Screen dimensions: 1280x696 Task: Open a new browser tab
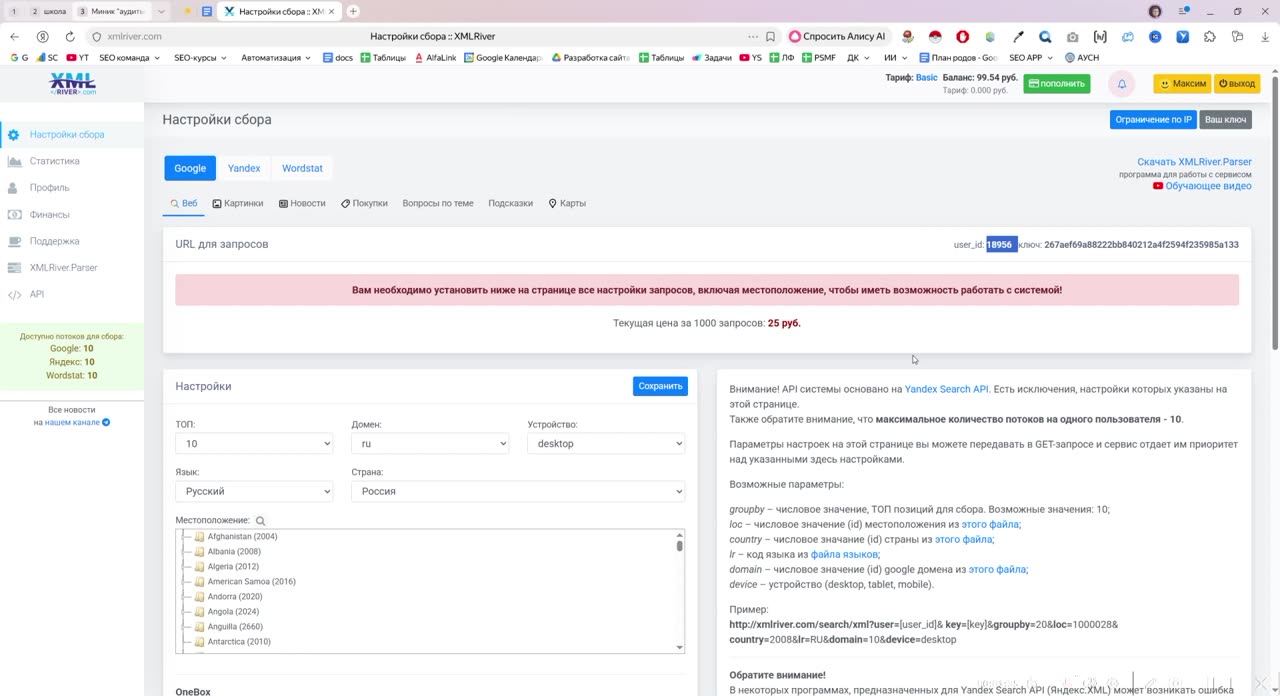tap(353, 11)
